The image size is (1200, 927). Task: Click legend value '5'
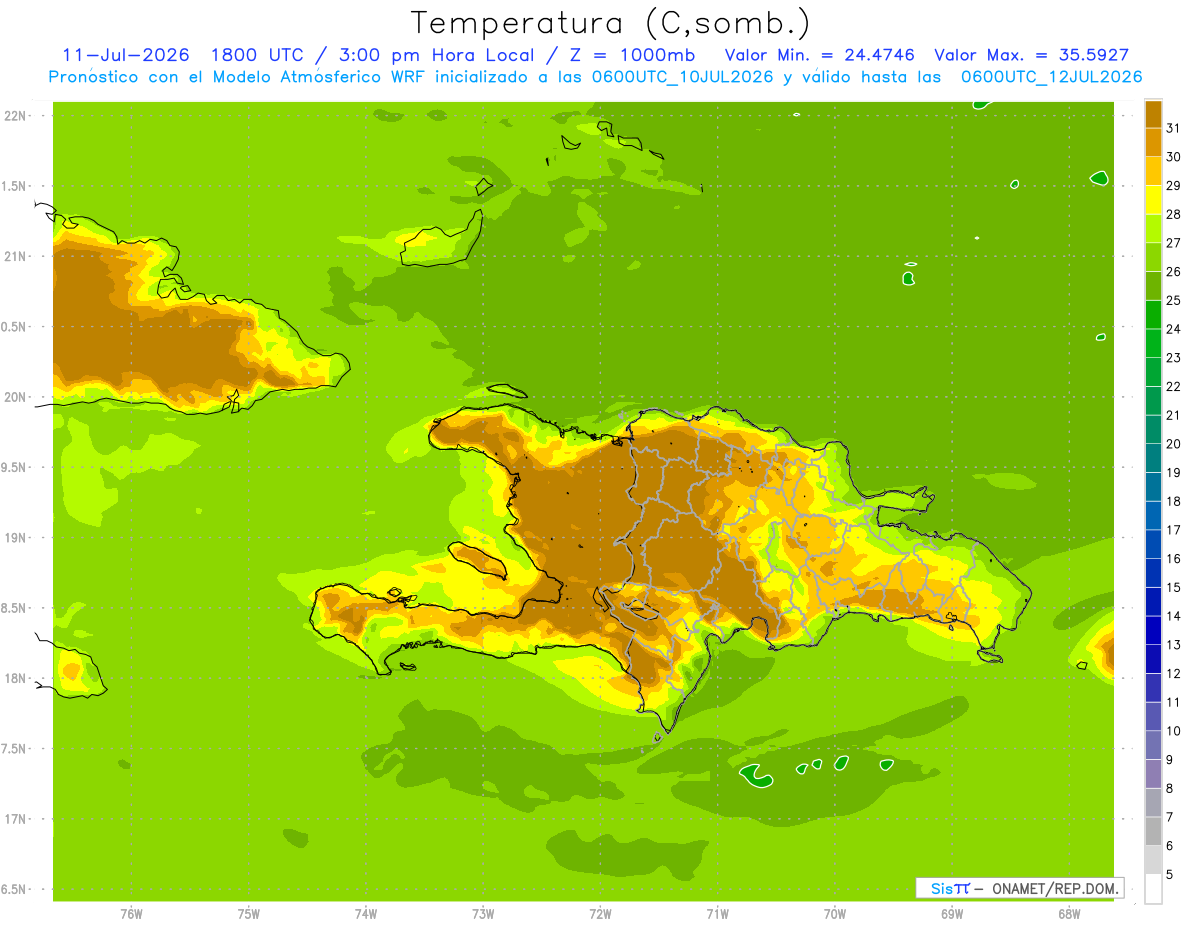tap(1170, 874)
